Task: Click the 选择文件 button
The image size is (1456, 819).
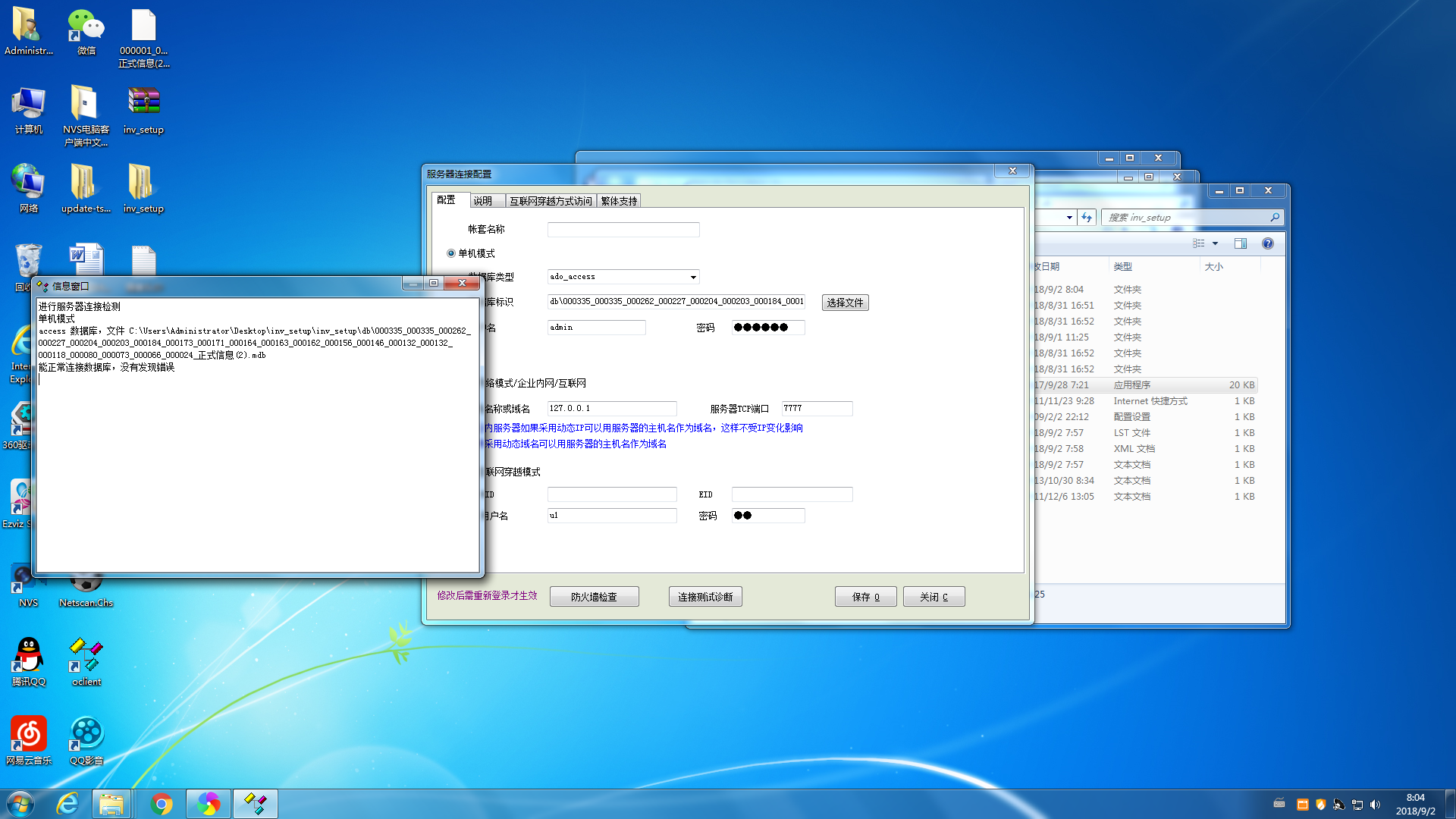Action: tap(845, 303)
